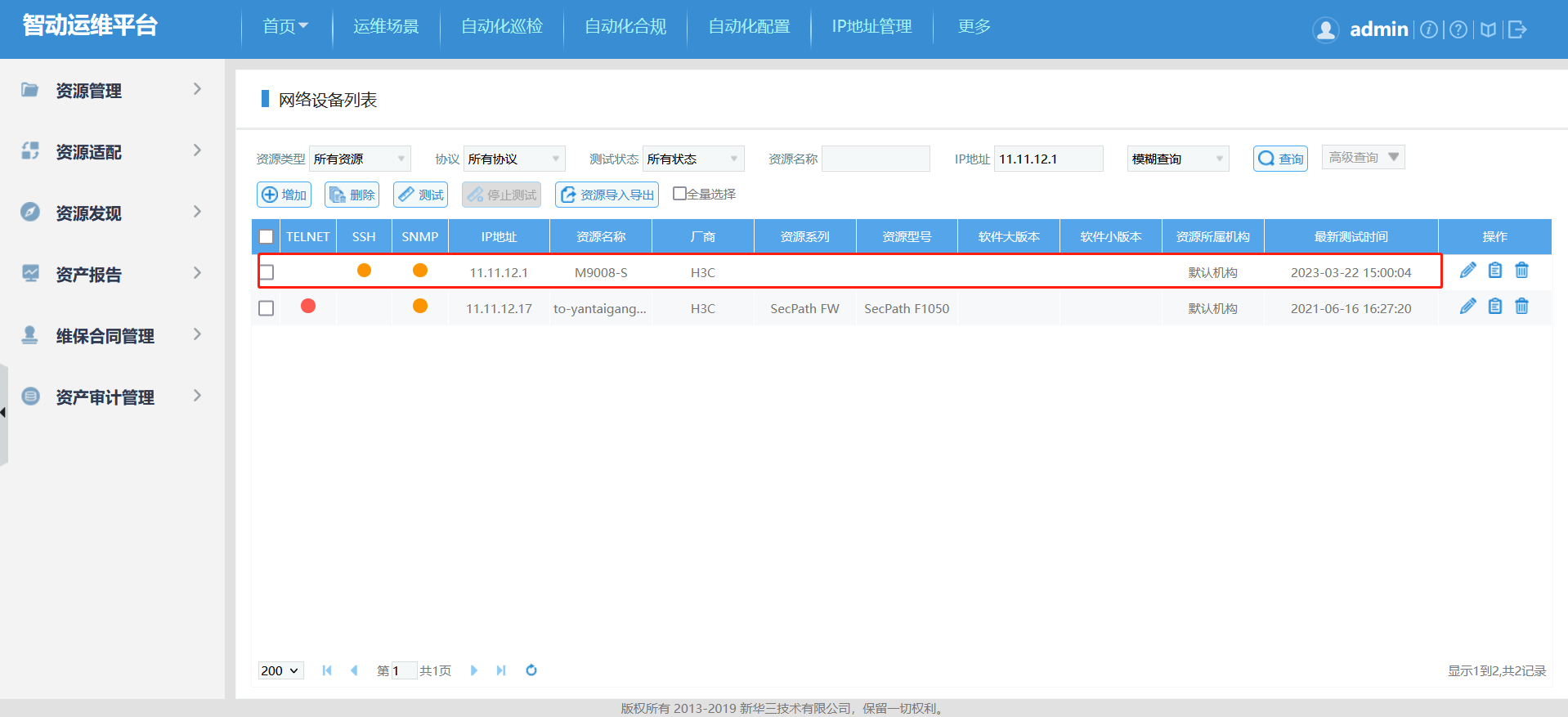The width and height of the screenshot is (1568, 717).
Task: Expand 资产审计管理 in the sidebar
Action: pyautogui.click(x=112, y=397)
